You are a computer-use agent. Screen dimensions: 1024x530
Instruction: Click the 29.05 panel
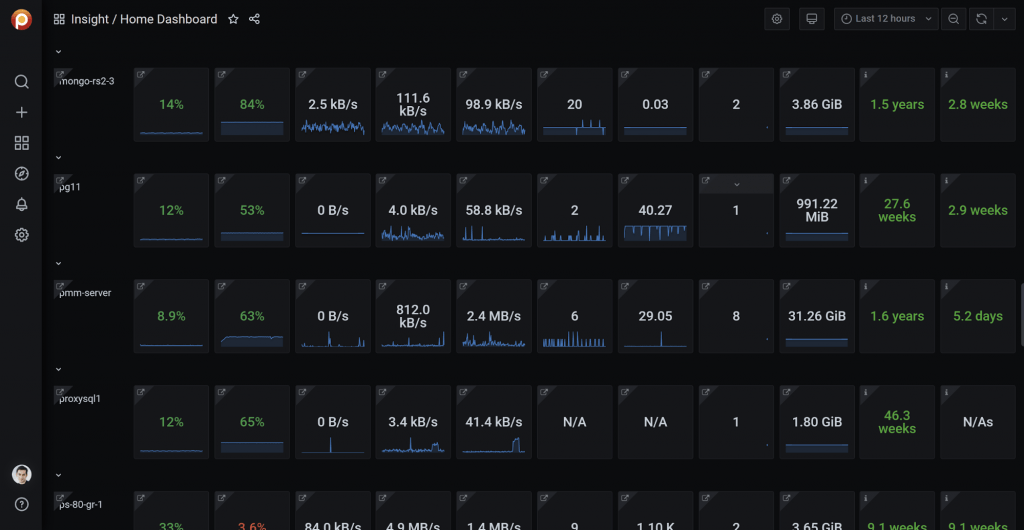coord(656,316)
